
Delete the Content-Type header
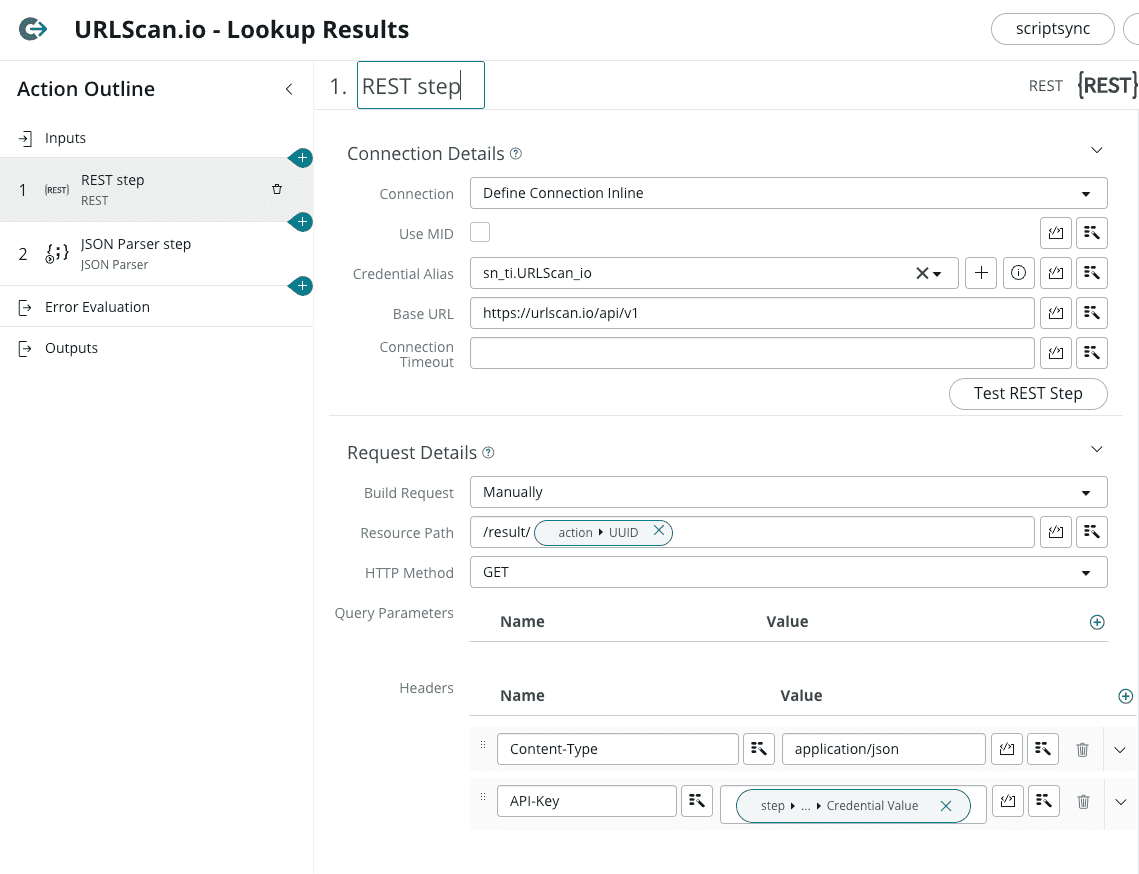[x=1082, y=749]
